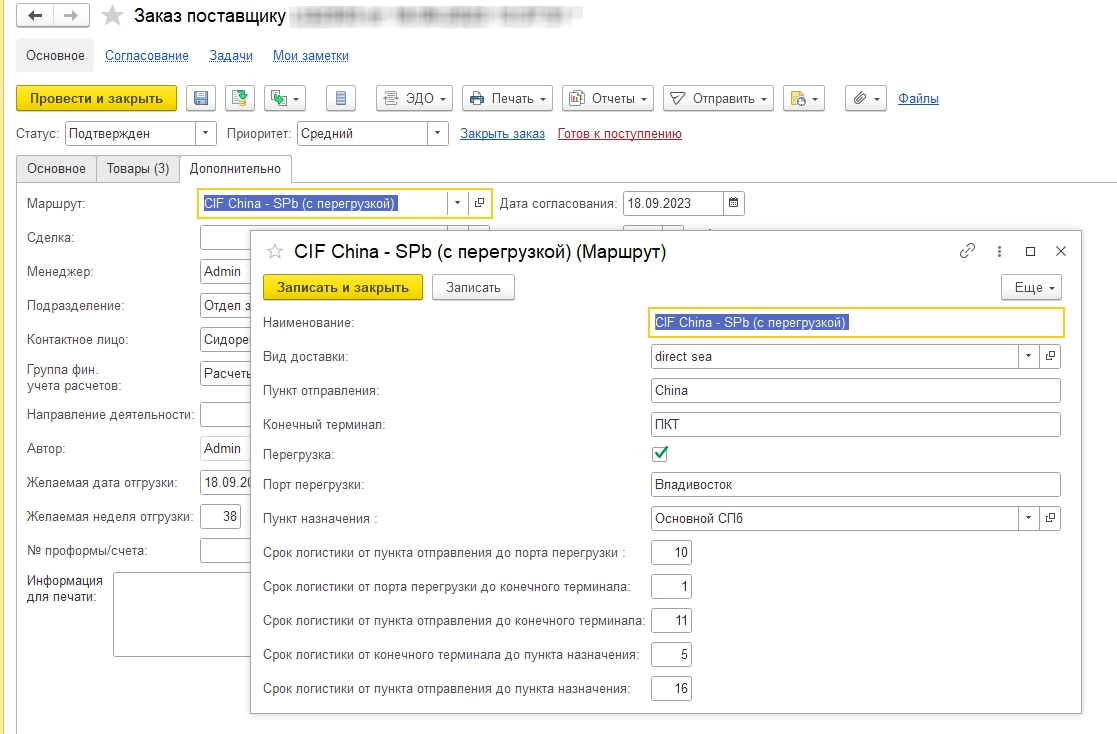This screenshot has width=1117, height=734.
Task: Expand the Статус dropdown
Action: point(205,133)
